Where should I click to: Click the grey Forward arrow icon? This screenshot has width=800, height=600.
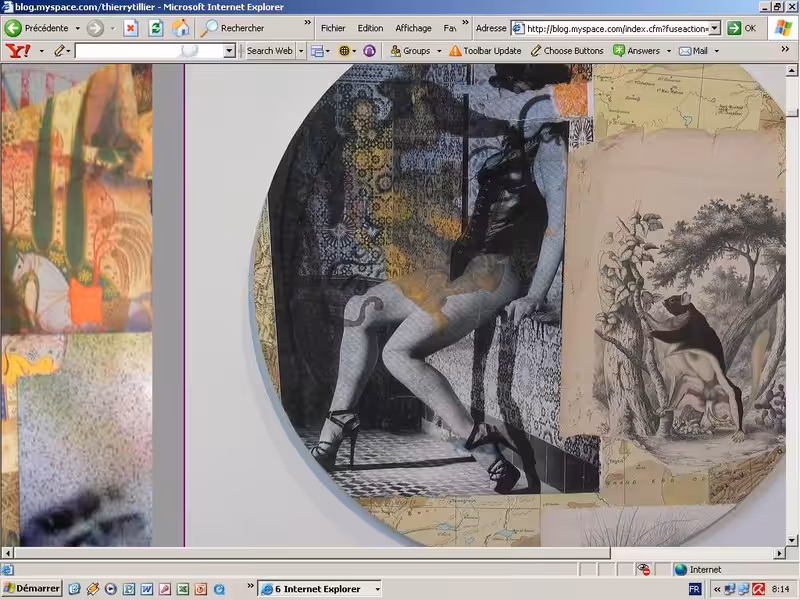tap(95, 28)
